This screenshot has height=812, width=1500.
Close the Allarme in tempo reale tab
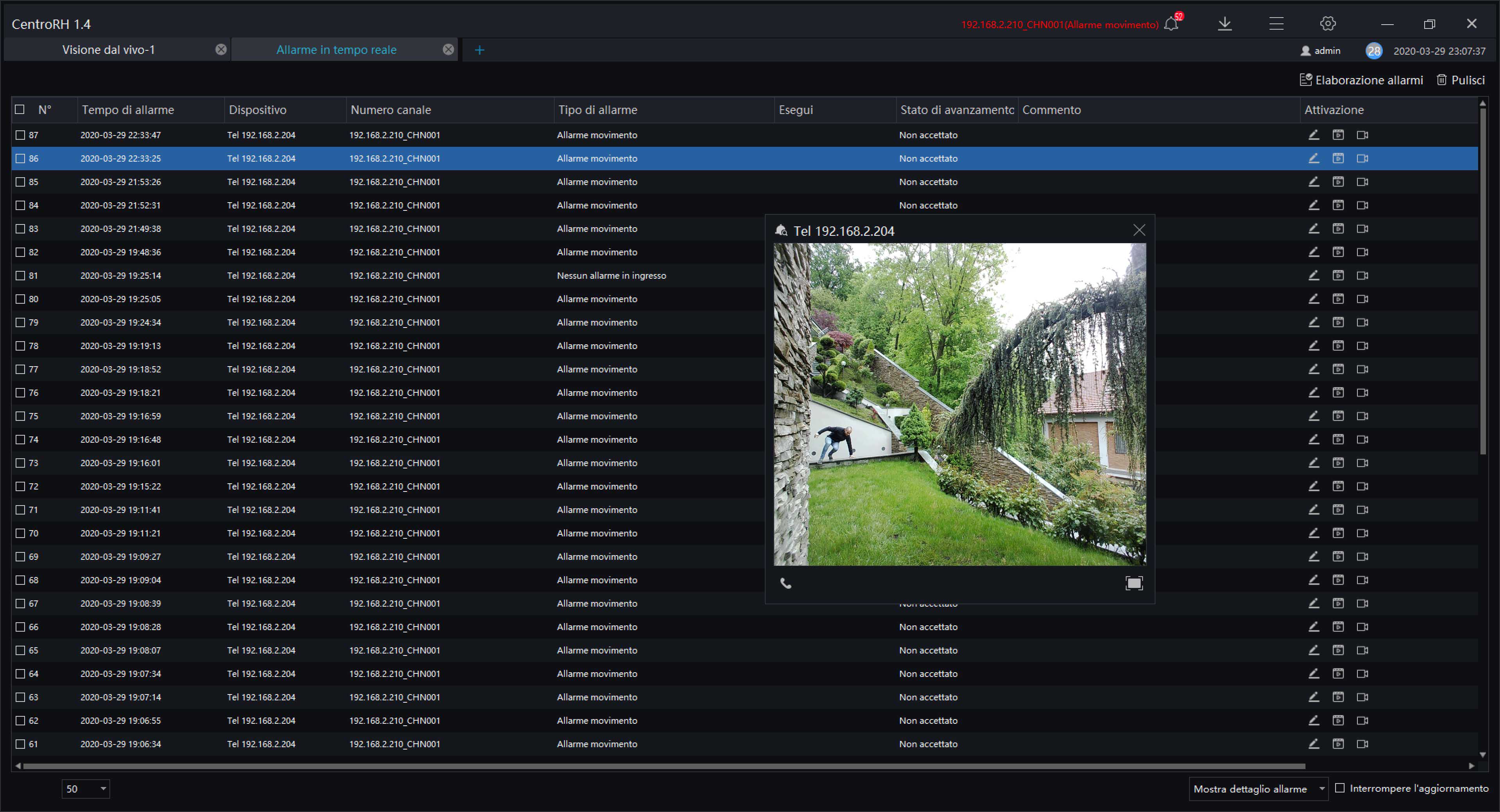(448, 50)
